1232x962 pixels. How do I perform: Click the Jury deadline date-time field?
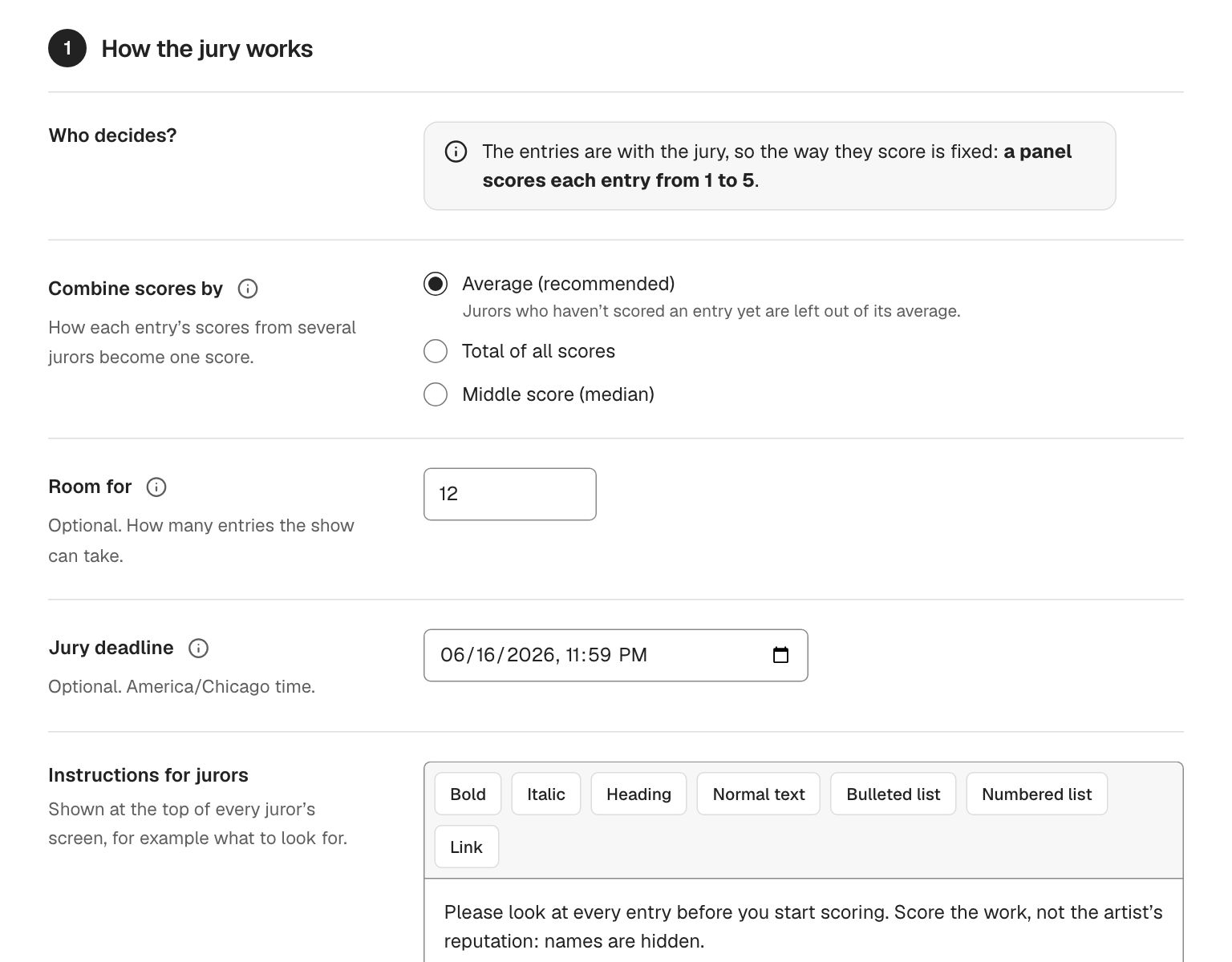(615, 655)
